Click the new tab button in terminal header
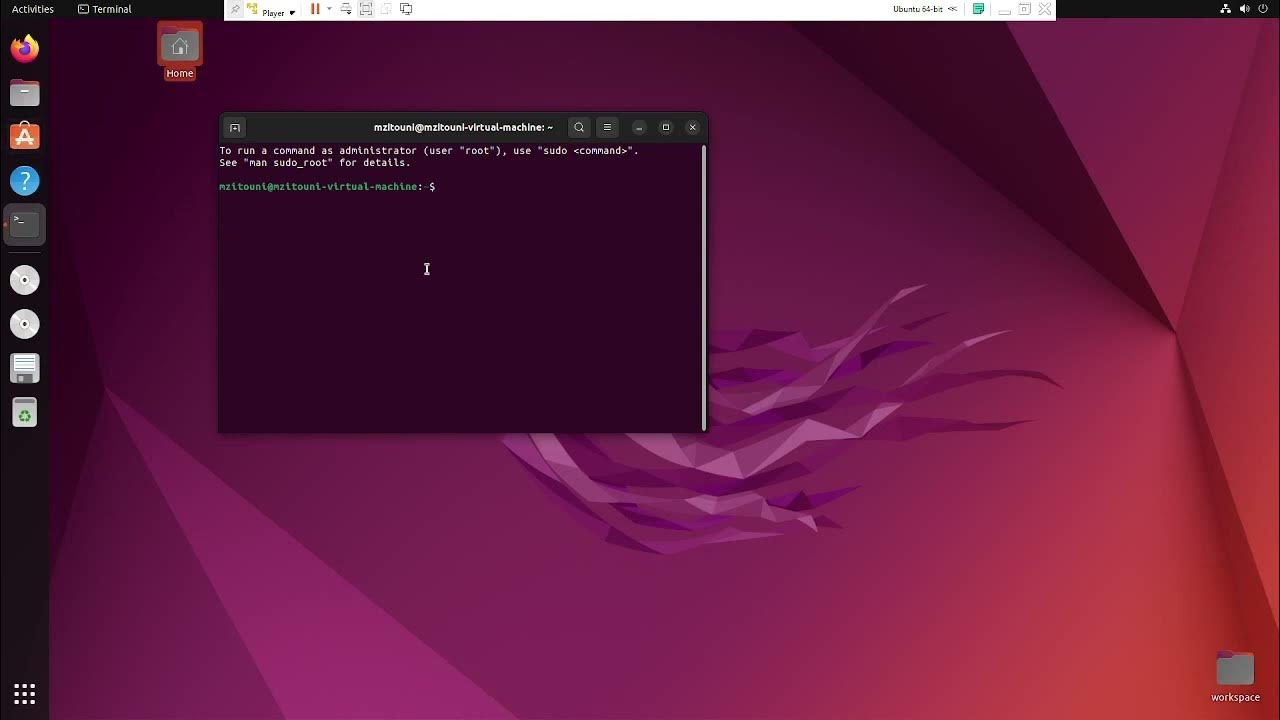The image size is (1280, 720). pyautogui.click(x=234, y=127)
